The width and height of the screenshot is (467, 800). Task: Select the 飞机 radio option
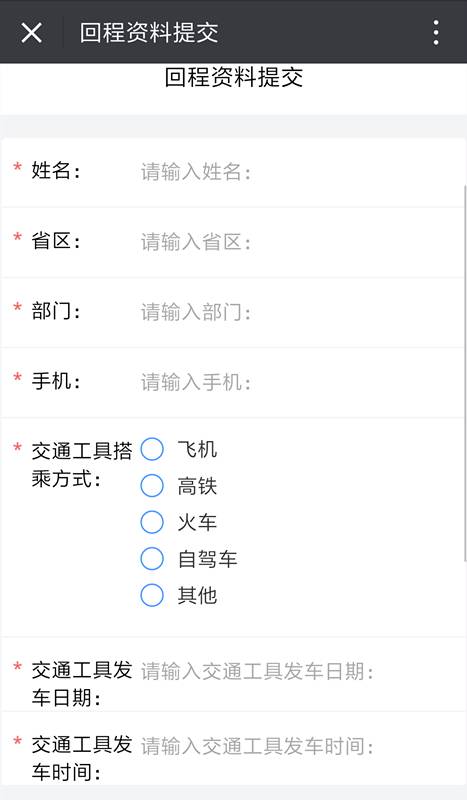tap(152, 449)
